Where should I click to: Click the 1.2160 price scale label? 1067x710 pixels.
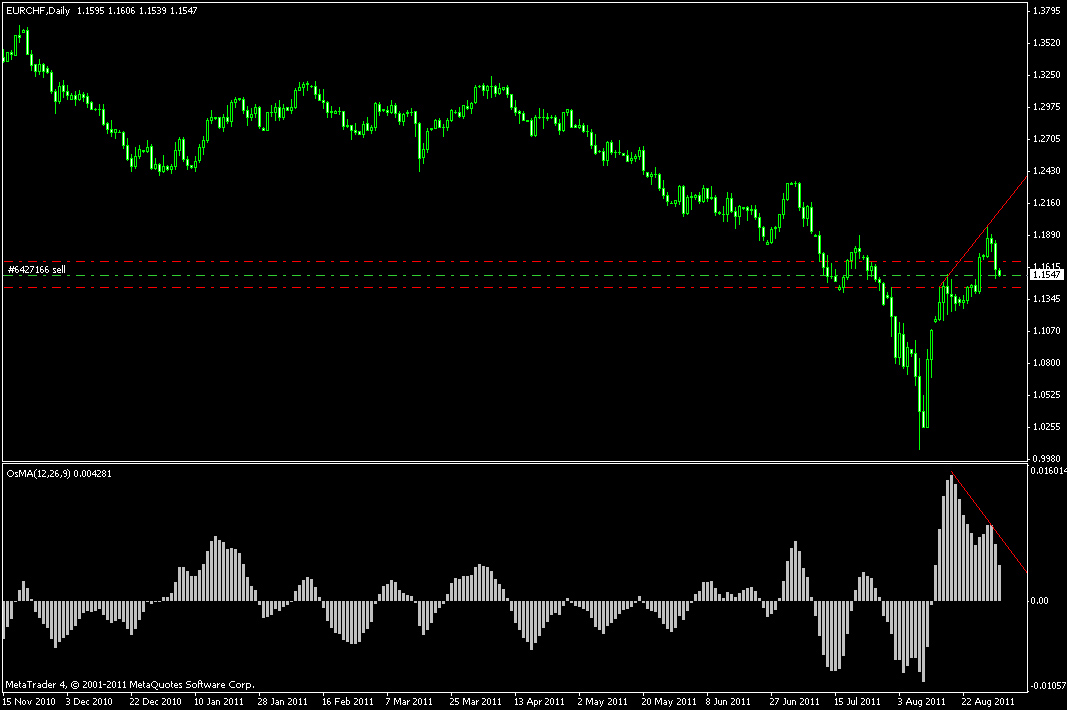pos(1047,202)
